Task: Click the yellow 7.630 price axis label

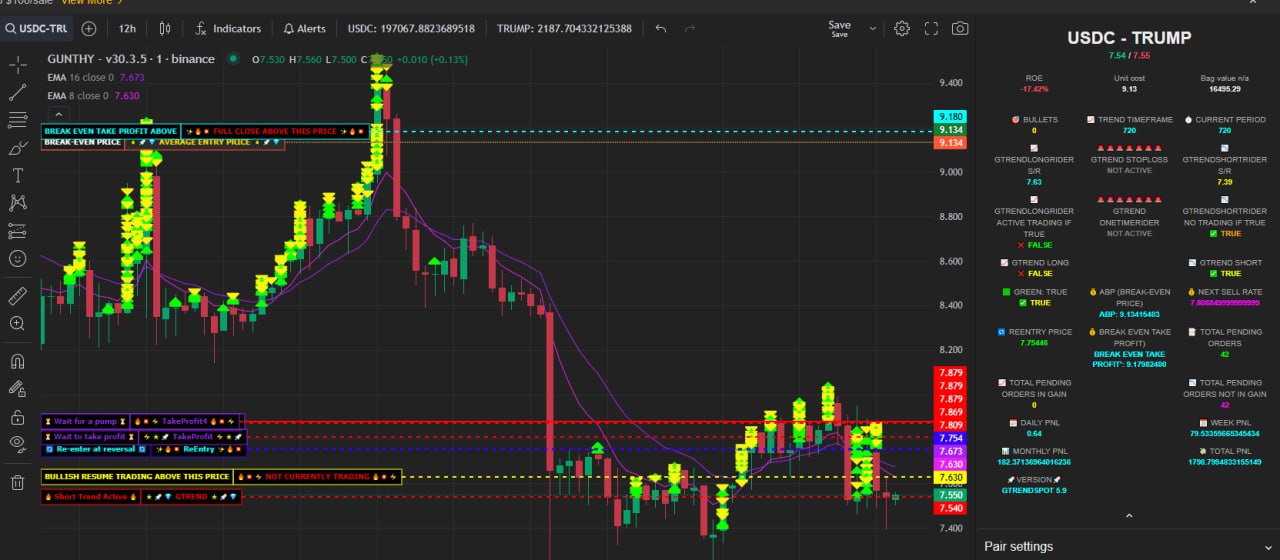Action: coord(950,478)
